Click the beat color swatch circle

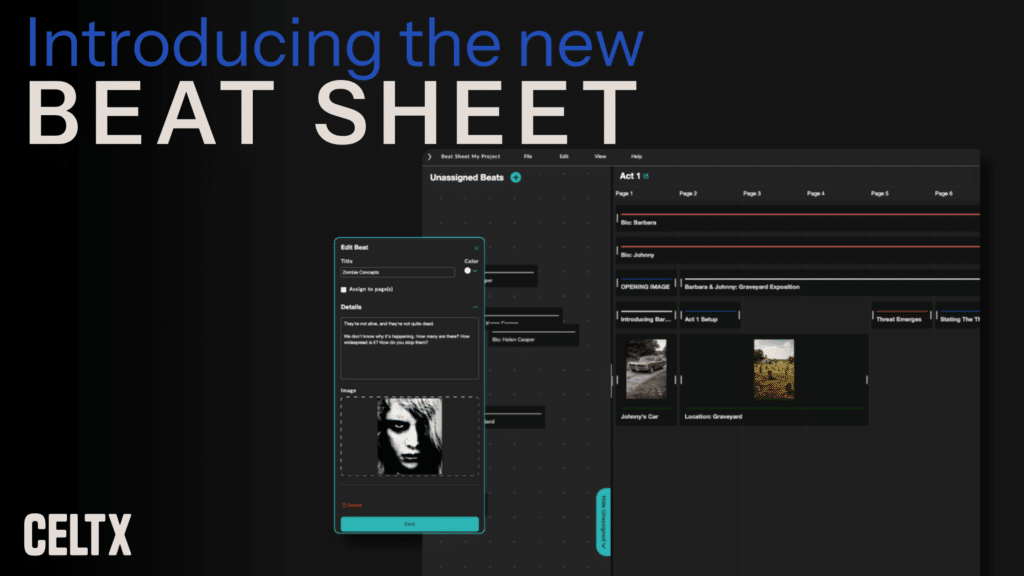[x=468, y=270]
